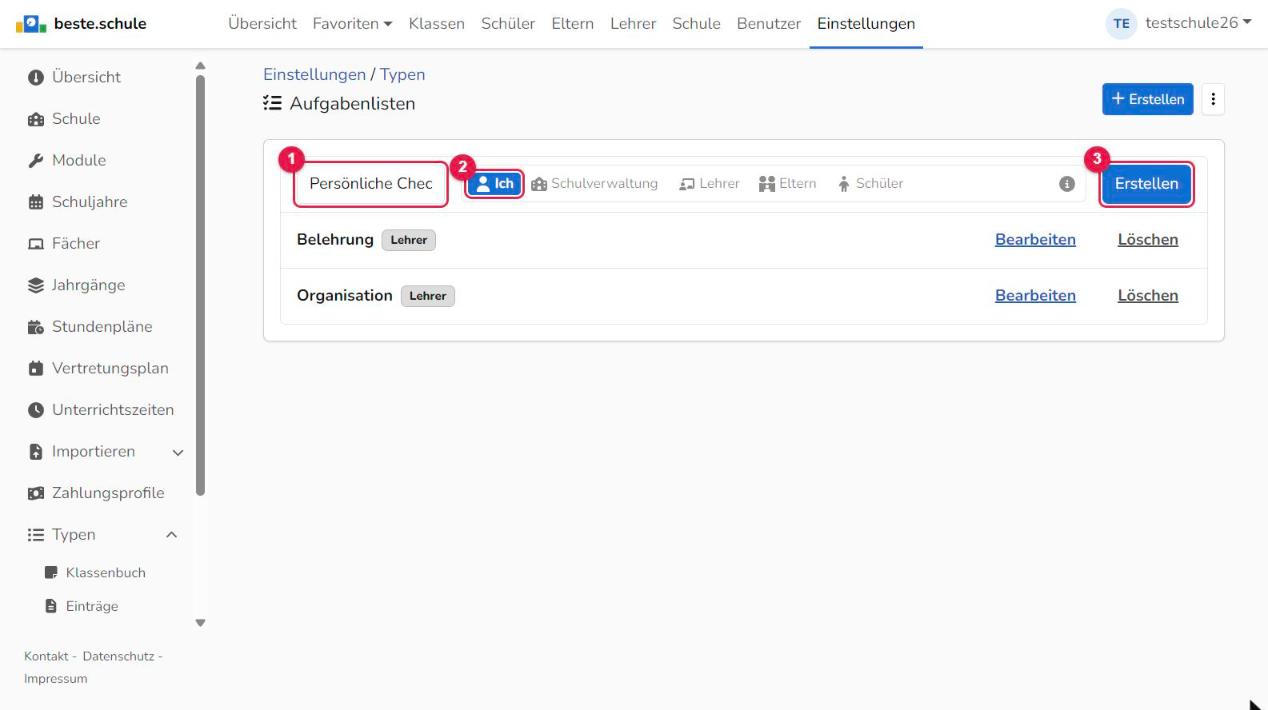The image size is (1268, 710).
Task: Open the Impressum footer link
Action: 55,679
